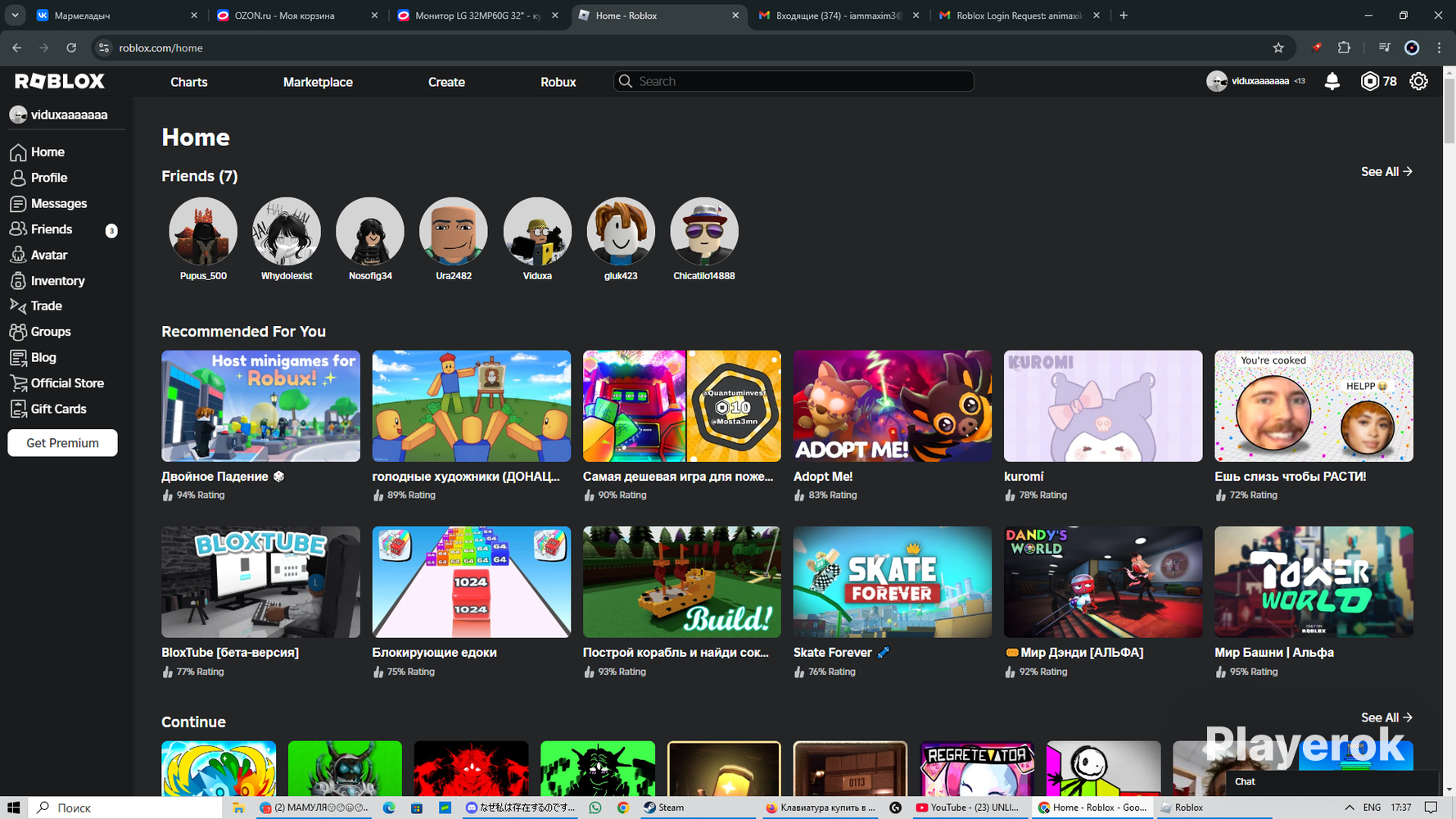Open friend gluk423's avatar
This screenshot has height=819, width=1456.
coord(621,231)
